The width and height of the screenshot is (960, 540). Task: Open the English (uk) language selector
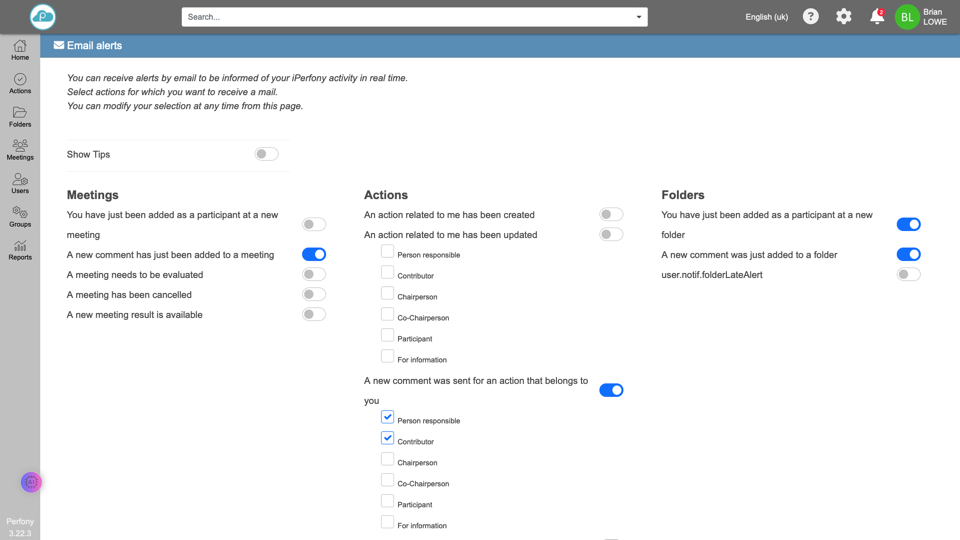pyautogui.click(x=766, y=17)
